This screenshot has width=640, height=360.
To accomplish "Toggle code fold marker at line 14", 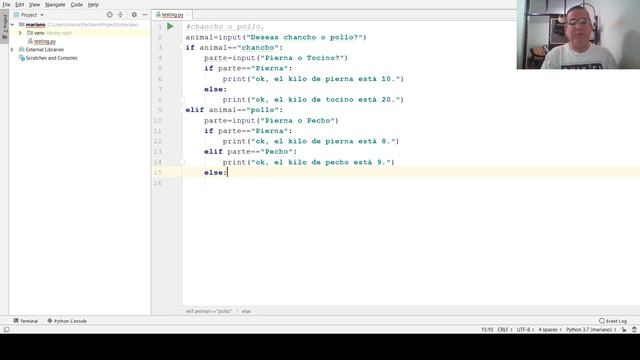I will point(182,162).
